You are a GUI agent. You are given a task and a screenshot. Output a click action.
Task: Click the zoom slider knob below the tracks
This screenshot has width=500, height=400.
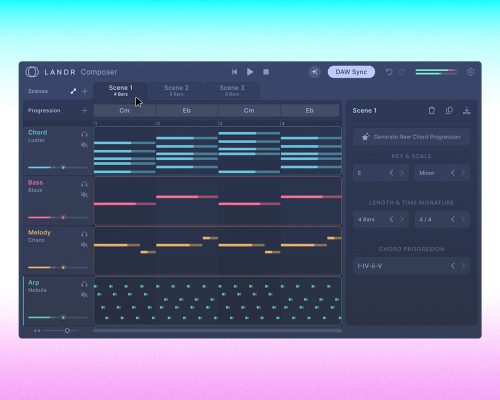pyautogui.click(x=67, y=330)
